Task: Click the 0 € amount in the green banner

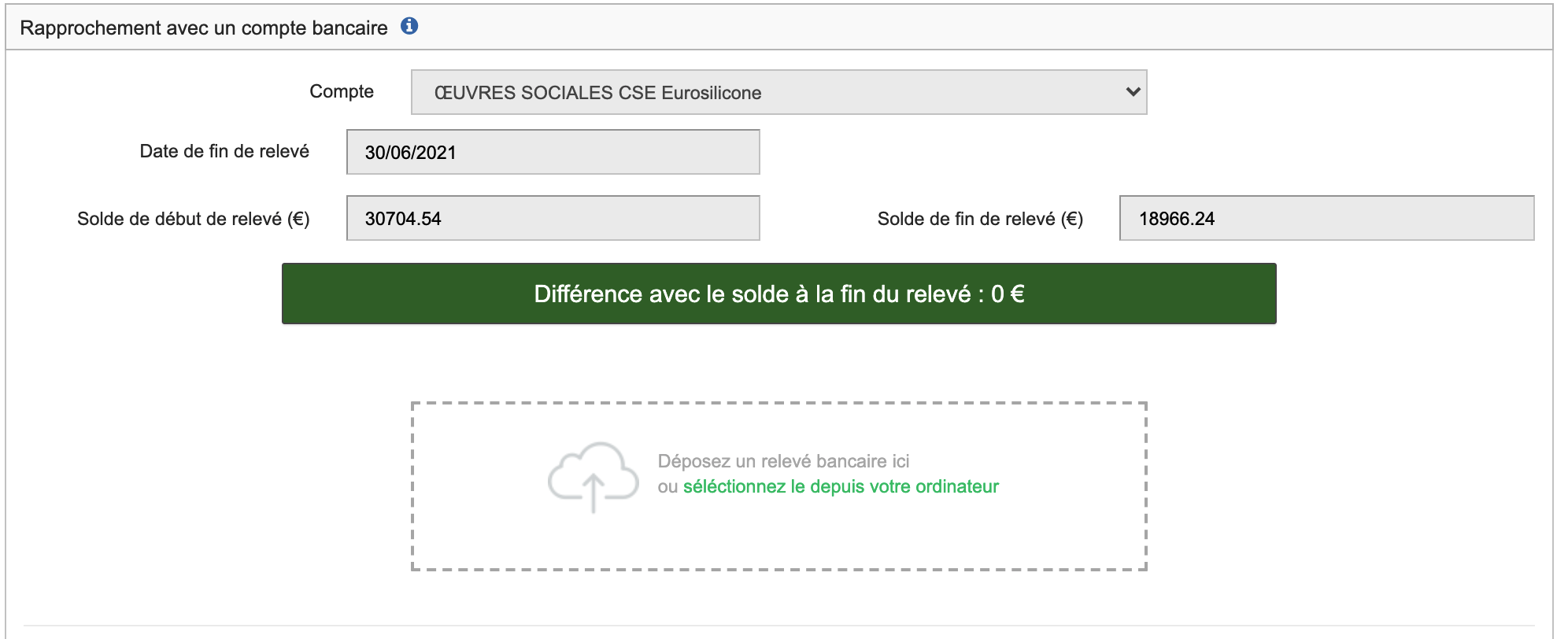Action: coord(1008,294)
